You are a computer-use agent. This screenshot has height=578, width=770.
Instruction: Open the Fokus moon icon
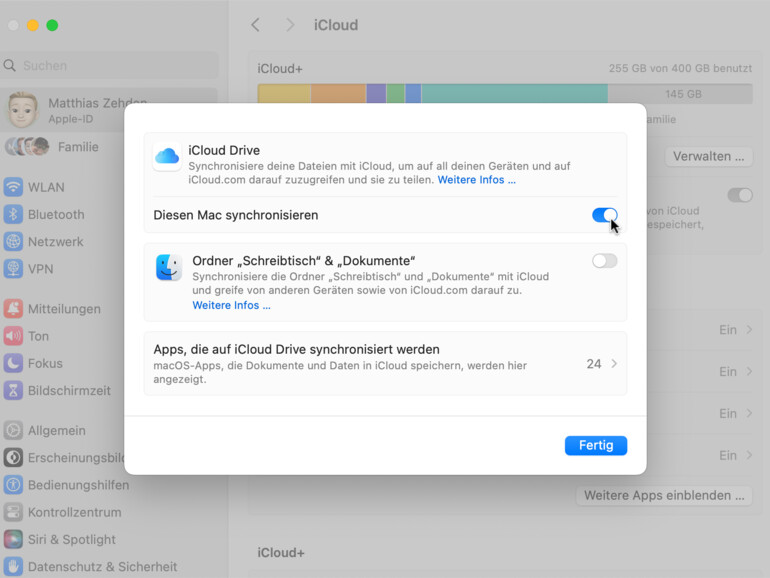[x=13, y=363]
